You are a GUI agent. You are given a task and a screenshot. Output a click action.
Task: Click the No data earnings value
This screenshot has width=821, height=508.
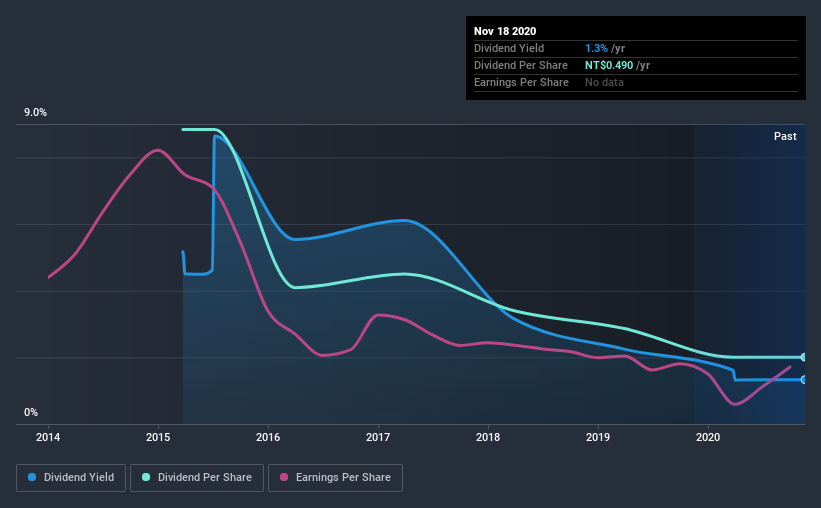[604, 82]
